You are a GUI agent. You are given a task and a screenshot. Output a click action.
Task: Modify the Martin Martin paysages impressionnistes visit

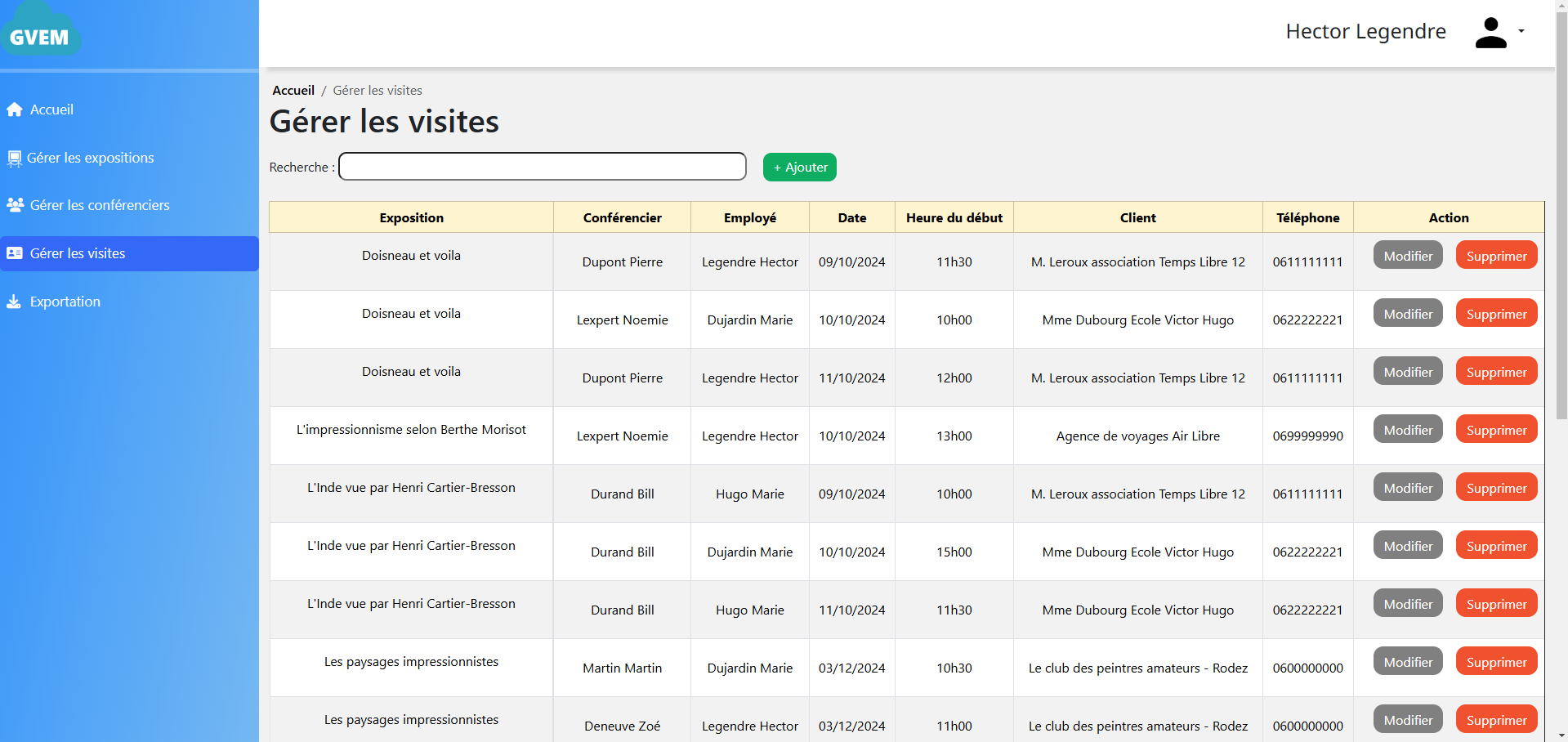pos(1406,661)
